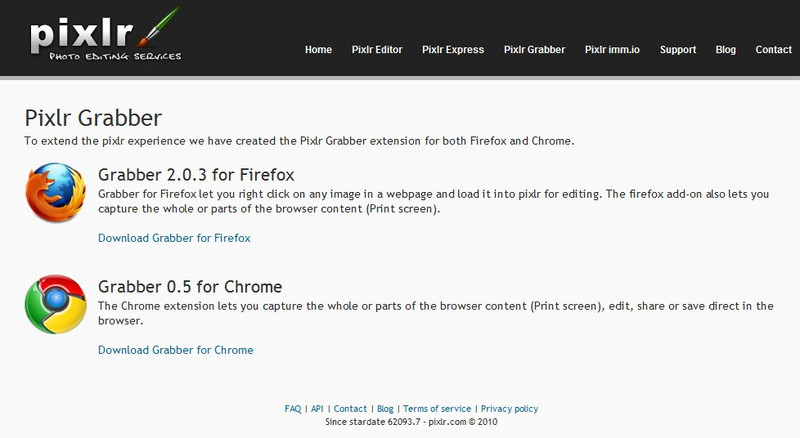Select Pixlr Grabber in the navigation bar
Image resolution: width=800 pixels, height=438 pixels.
[x=535, y=50]
